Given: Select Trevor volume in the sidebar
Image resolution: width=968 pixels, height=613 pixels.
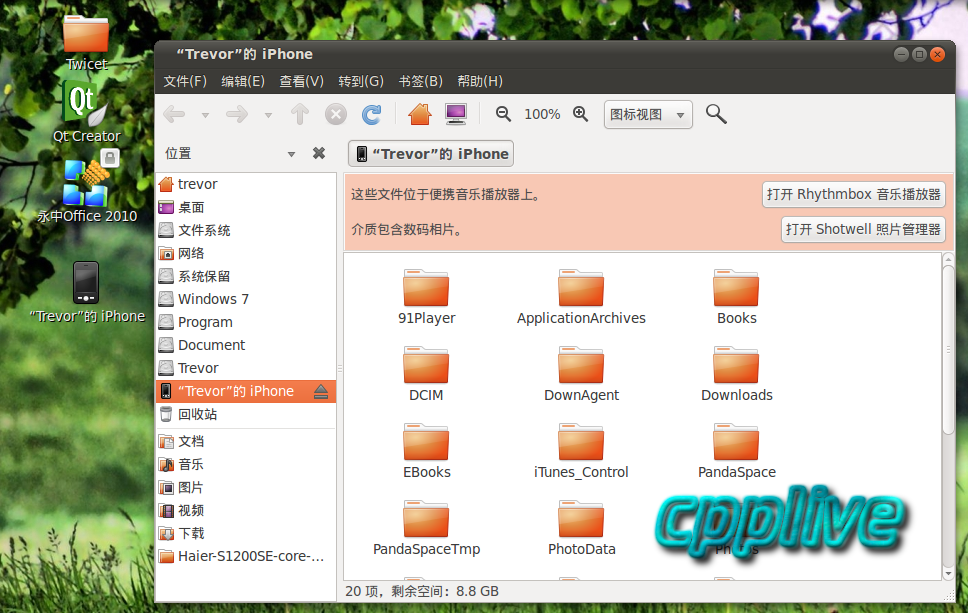Looking at the screenshot, I should pyautogui.click(x=246, y=368).
